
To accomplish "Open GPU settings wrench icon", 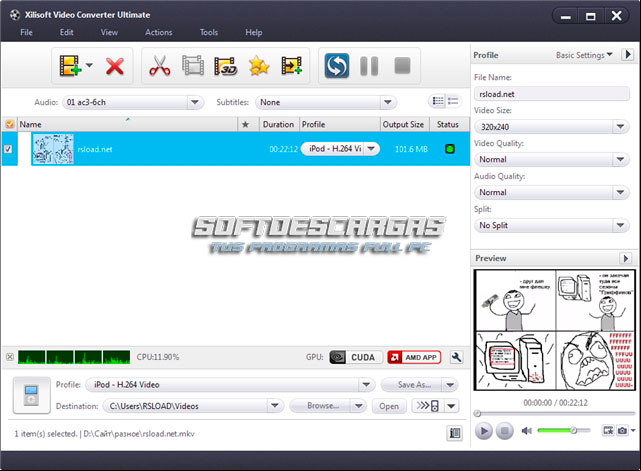I will pos(456,357).
